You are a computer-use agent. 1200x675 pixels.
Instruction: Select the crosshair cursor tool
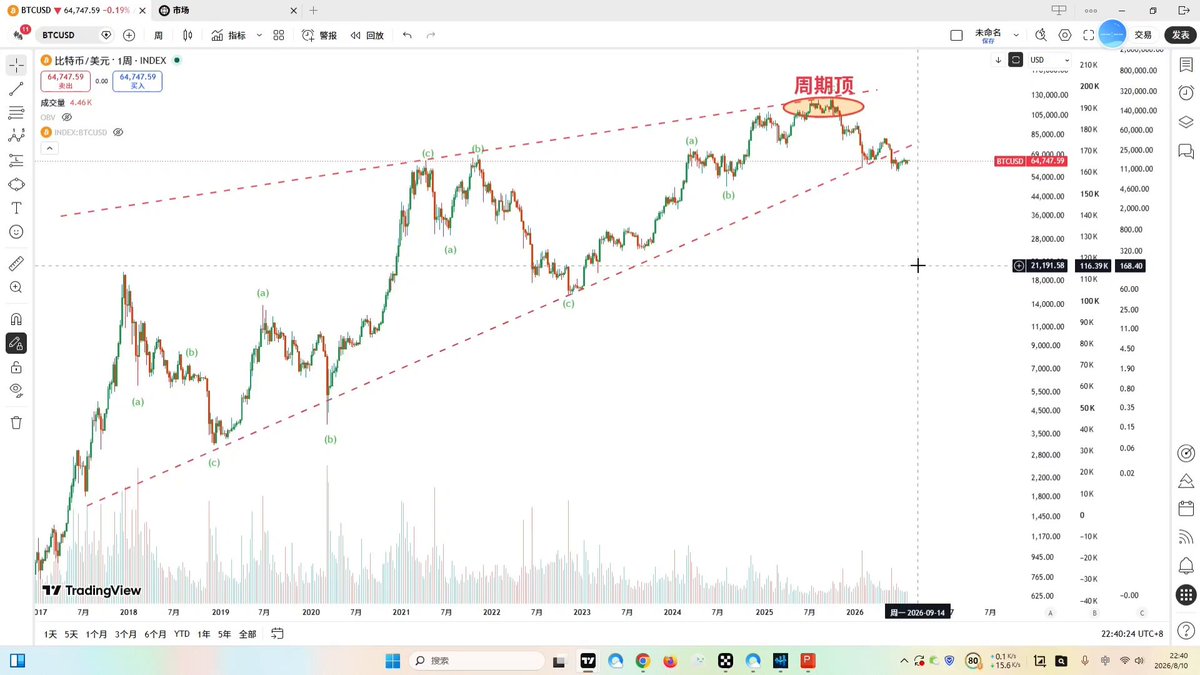coord(16,65)
